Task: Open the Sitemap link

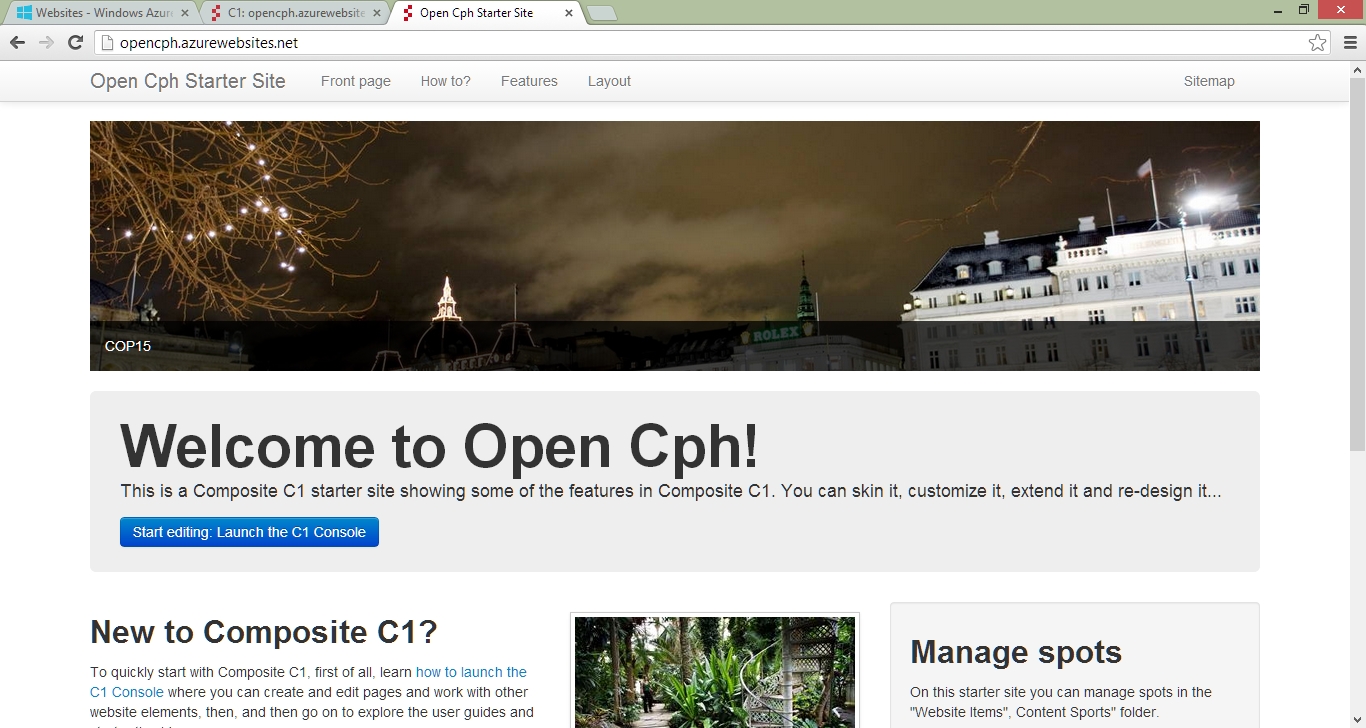Action: pos(1209,81)
